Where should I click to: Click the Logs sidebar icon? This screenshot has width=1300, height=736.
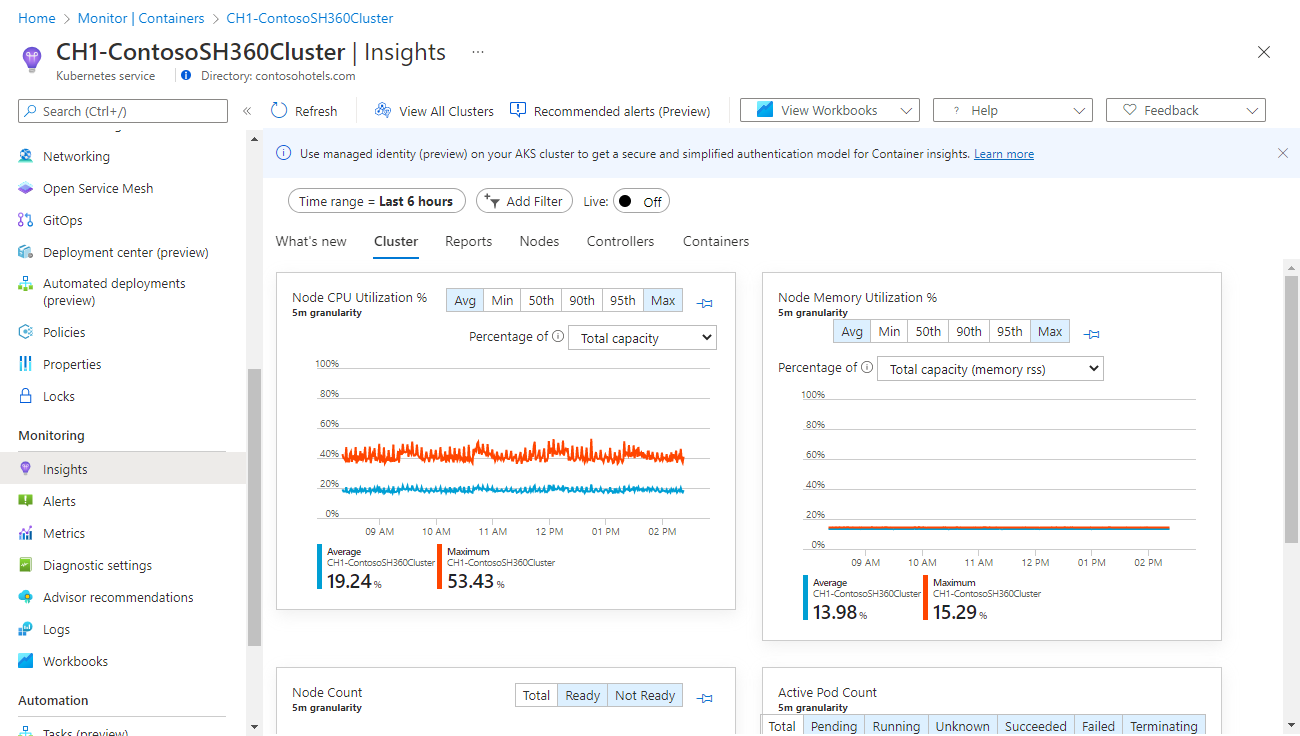(26, 629)
